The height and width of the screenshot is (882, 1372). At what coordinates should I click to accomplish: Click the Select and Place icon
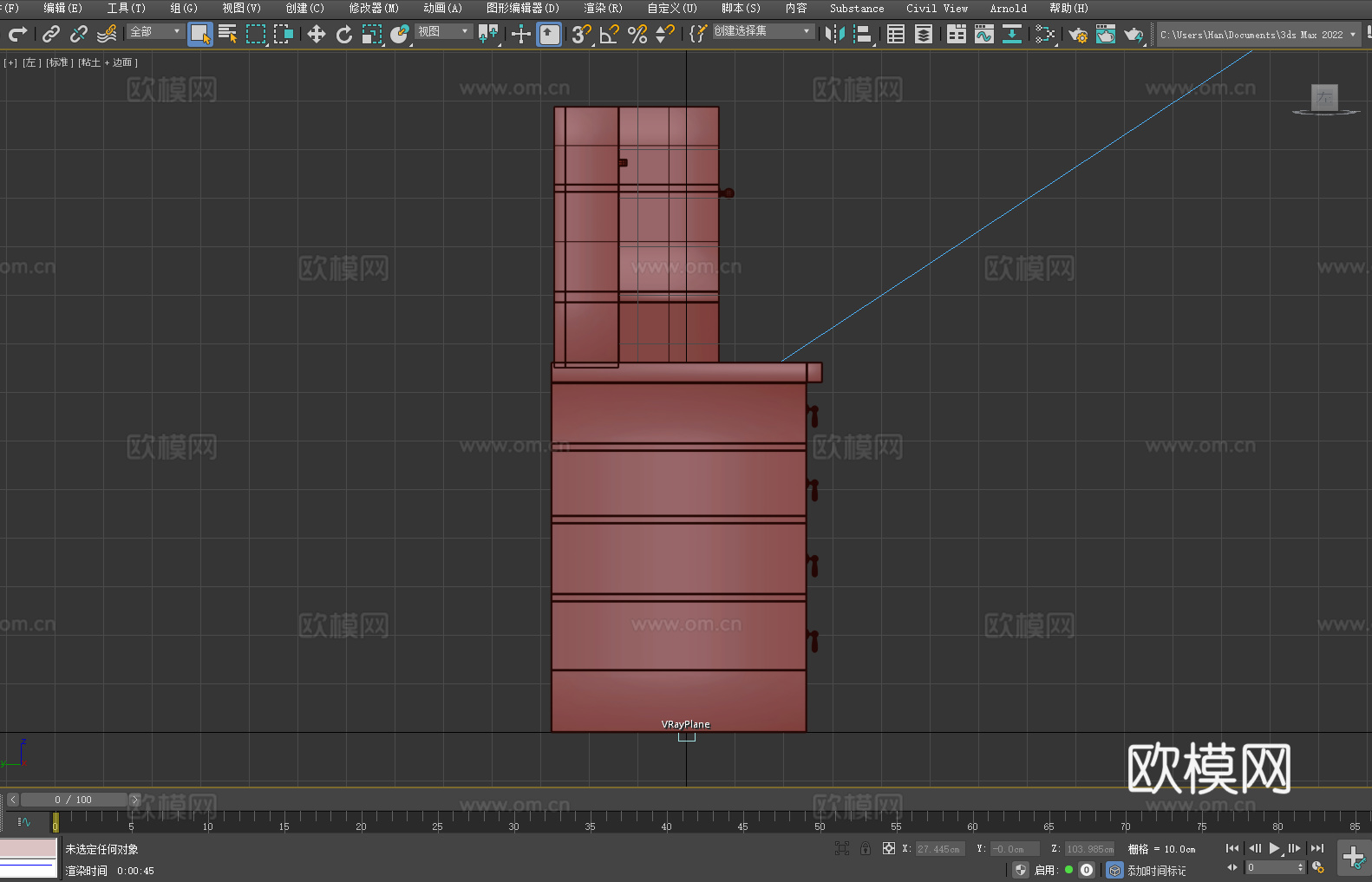(x=400, y=34)
